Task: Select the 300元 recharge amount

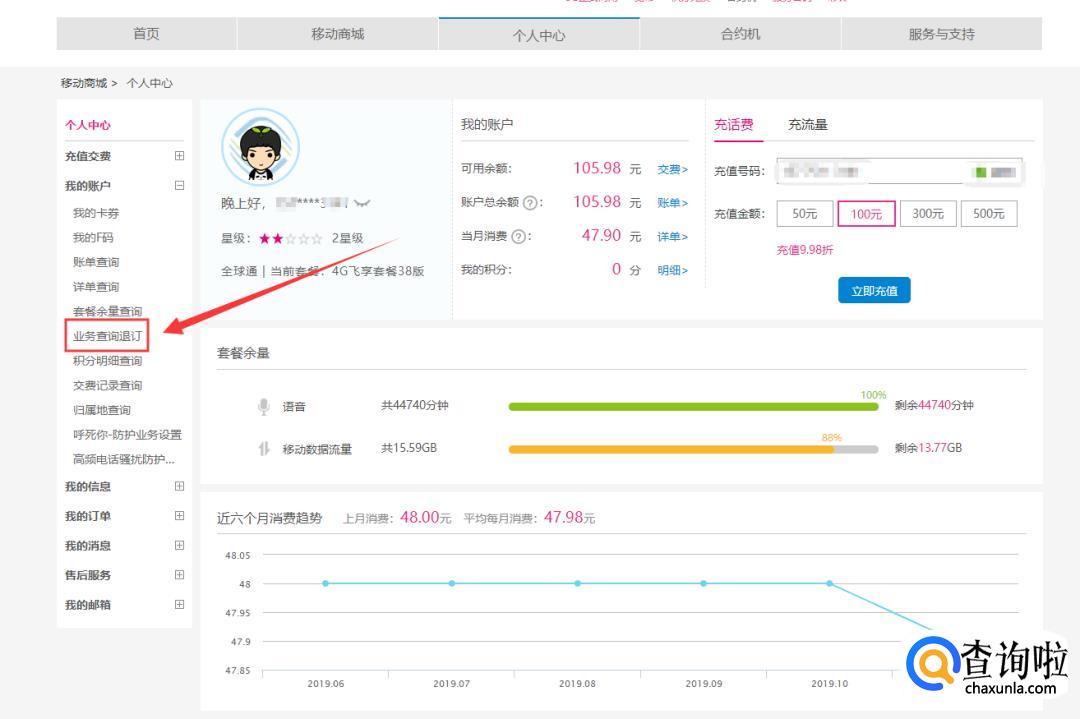Action: 928,213
